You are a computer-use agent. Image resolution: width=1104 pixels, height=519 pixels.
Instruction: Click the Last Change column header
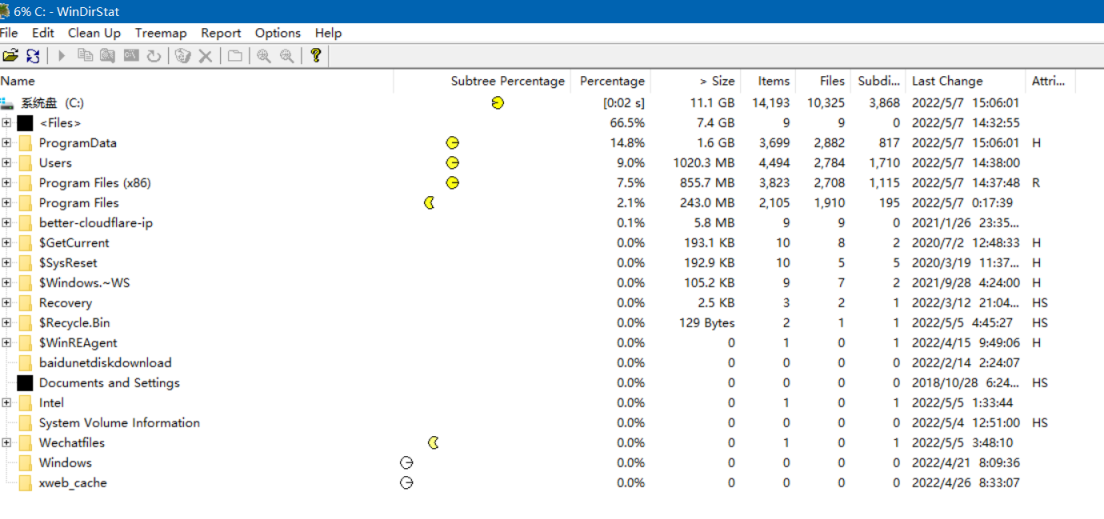coord(947,81)
